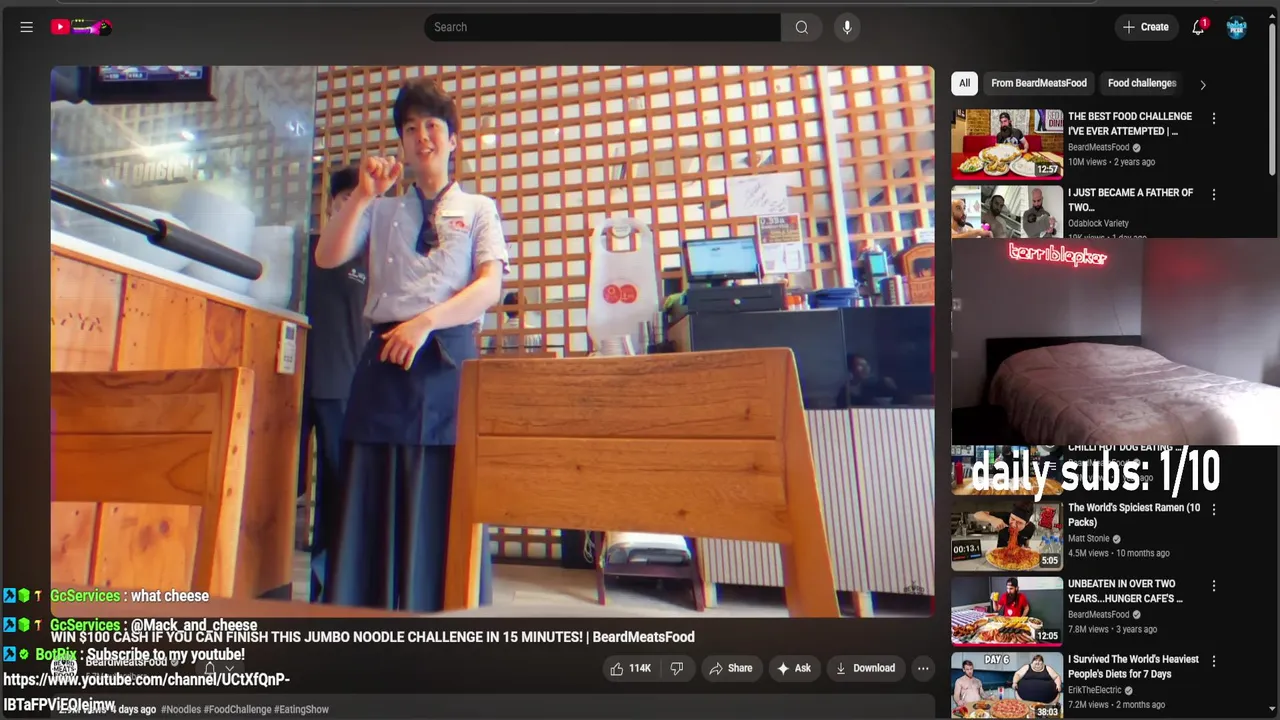Click the Create button
This screenshot has height=720, width=1280.
[x=1146, y=27]
